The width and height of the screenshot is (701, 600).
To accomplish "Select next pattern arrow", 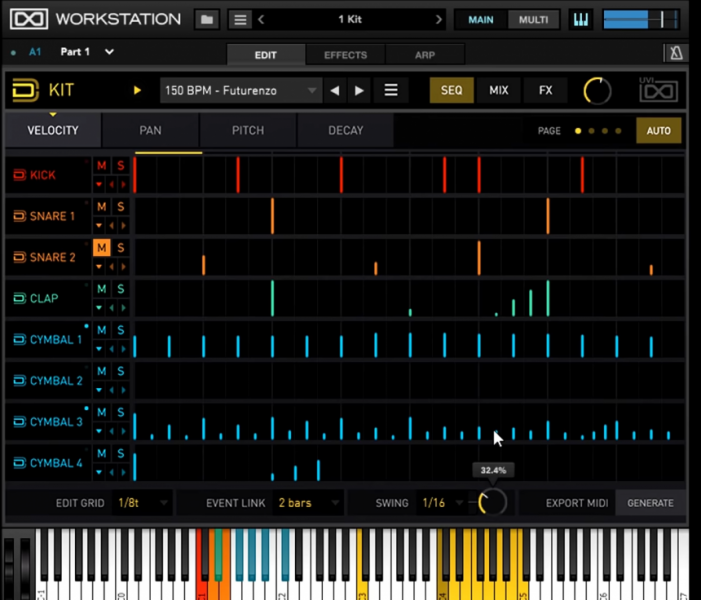I will coord(359,91).
